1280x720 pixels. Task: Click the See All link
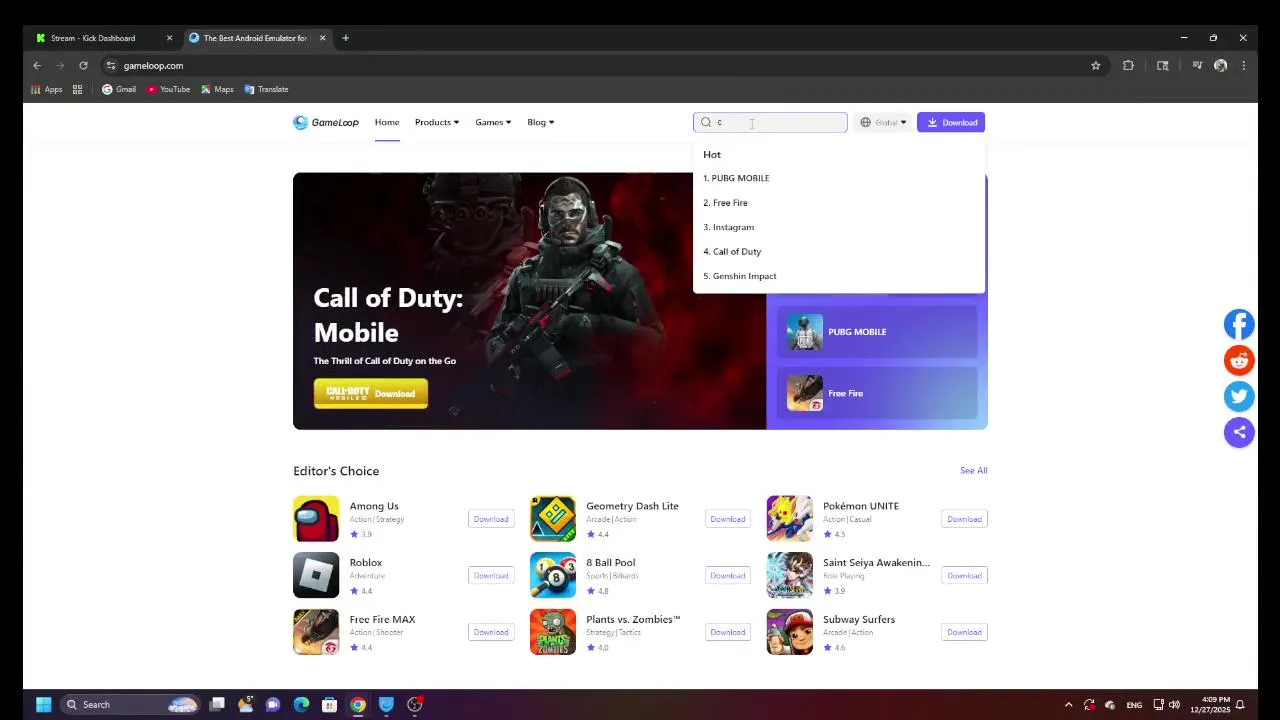[x=973, y=470]
